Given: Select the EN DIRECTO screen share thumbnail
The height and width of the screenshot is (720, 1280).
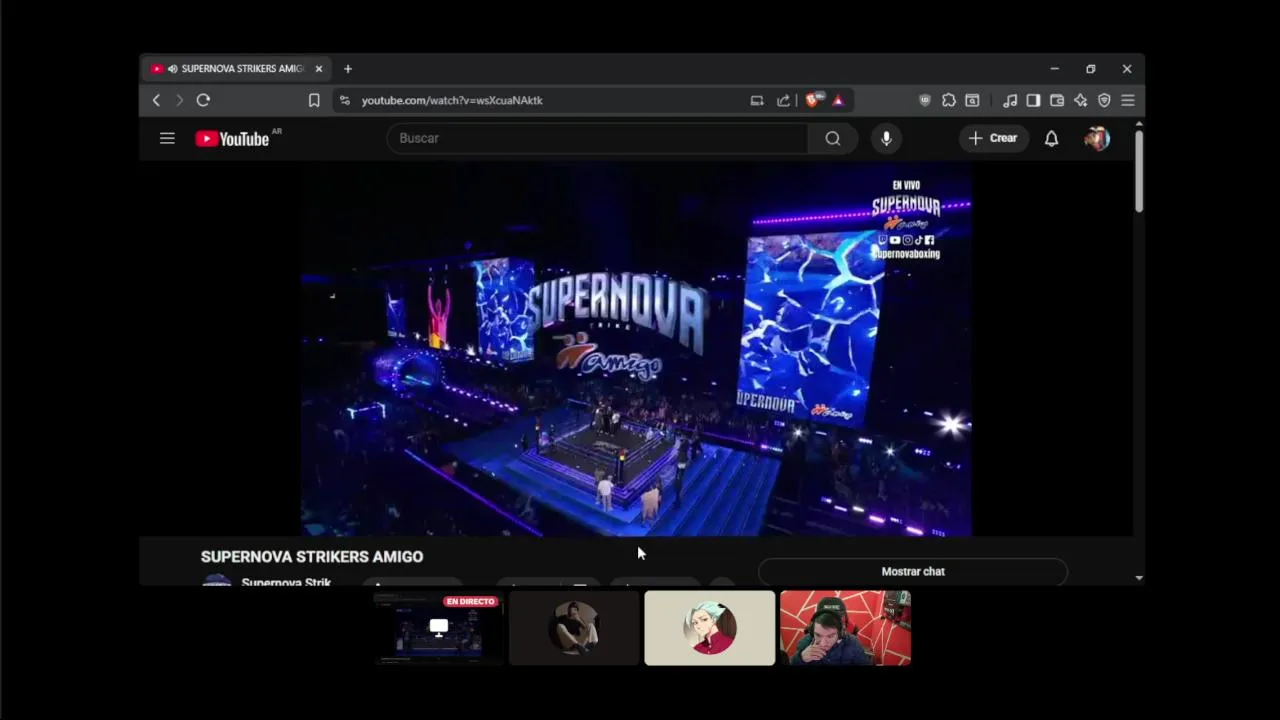Looking at the screenshot, I should 438,628.
